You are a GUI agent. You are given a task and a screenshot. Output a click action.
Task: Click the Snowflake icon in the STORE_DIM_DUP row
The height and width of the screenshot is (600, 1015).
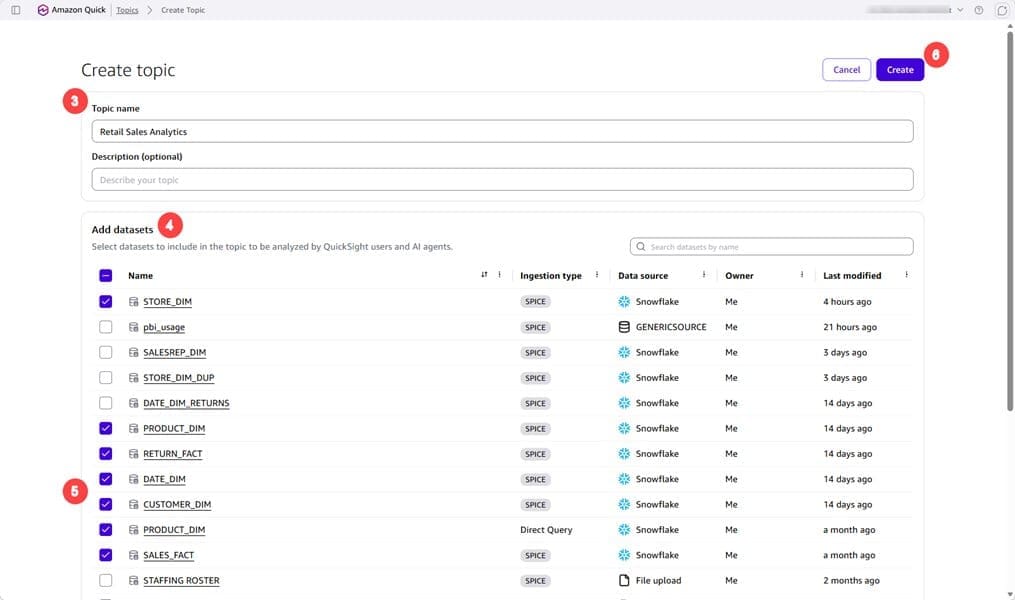tap(624, 377)
